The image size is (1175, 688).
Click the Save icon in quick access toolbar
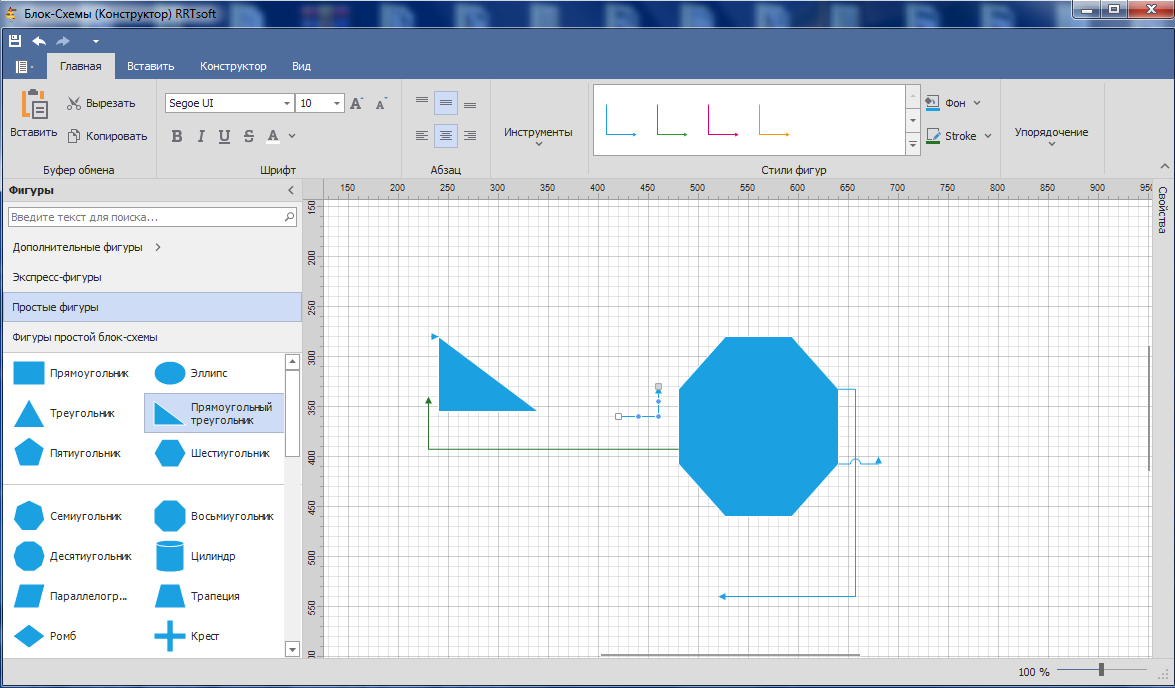15,41
